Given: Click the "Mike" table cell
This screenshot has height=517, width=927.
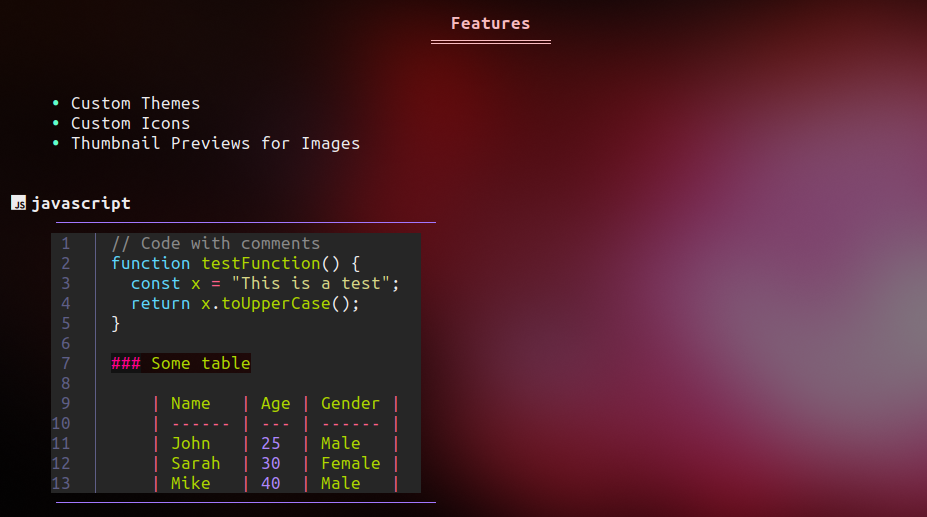Looking at the screenshot, I should click(x=190, y=483).
